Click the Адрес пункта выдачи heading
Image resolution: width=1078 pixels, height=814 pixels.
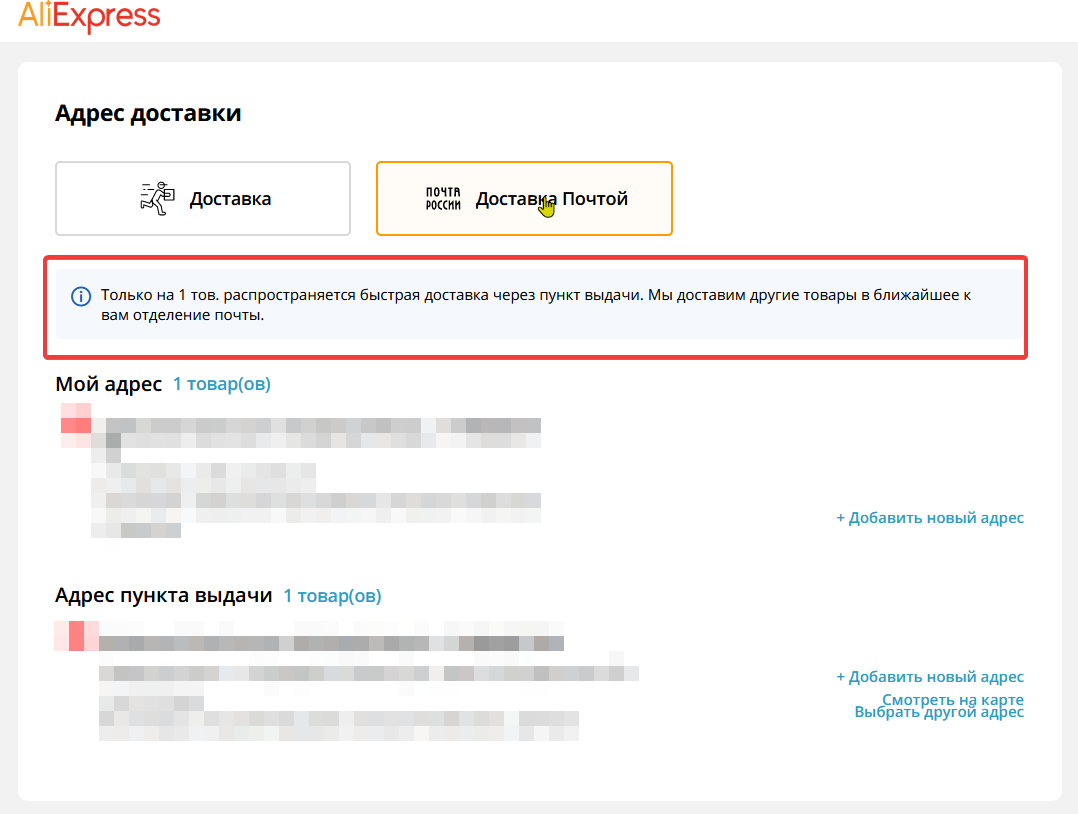tap(164, 595)
